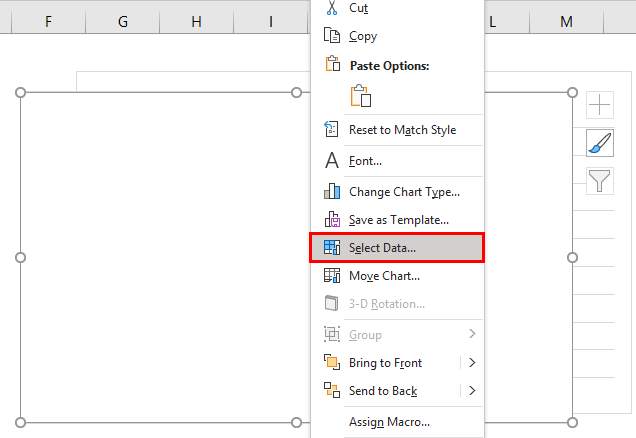Select column M header
The image size is (636, 438).
pyautogui.click(x=566, y=21)
